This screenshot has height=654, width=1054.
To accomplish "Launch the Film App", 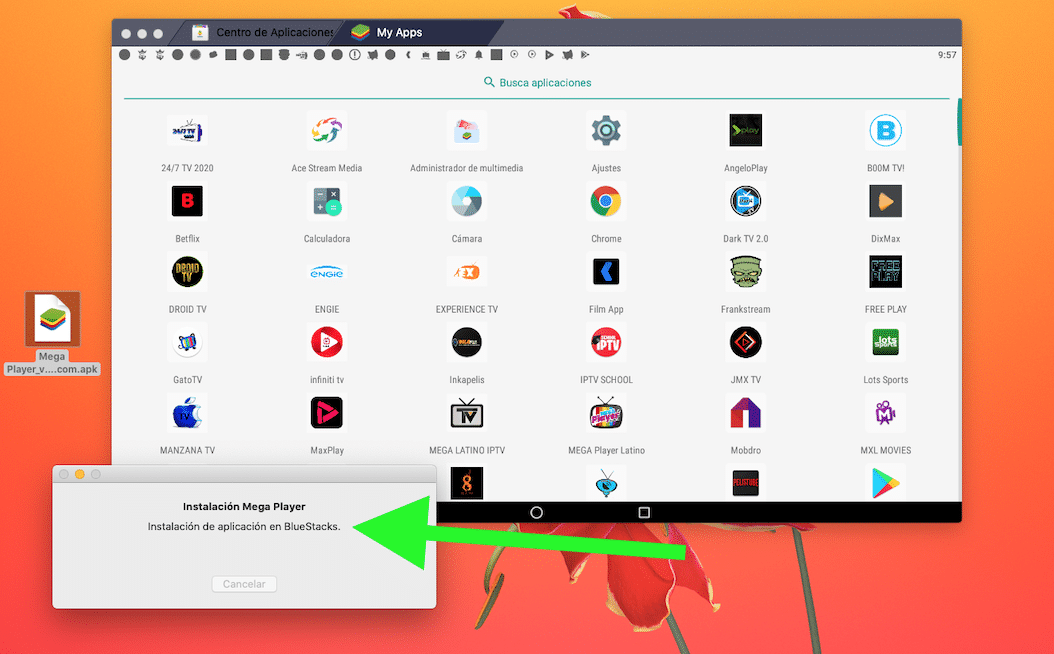I will coord(606,271).
